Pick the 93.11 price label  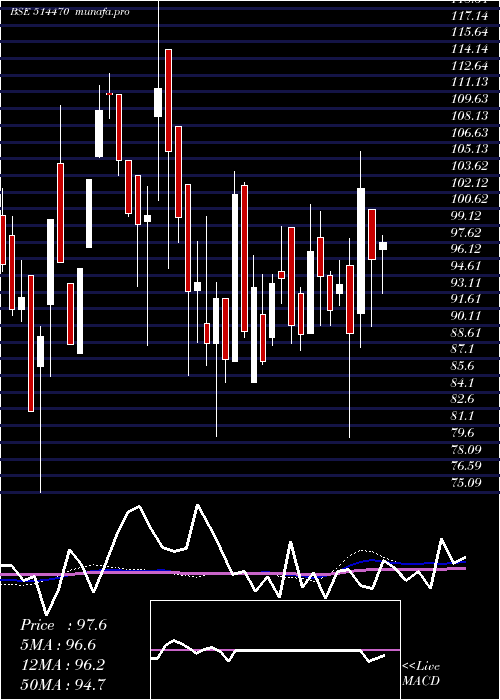(466, 283)
